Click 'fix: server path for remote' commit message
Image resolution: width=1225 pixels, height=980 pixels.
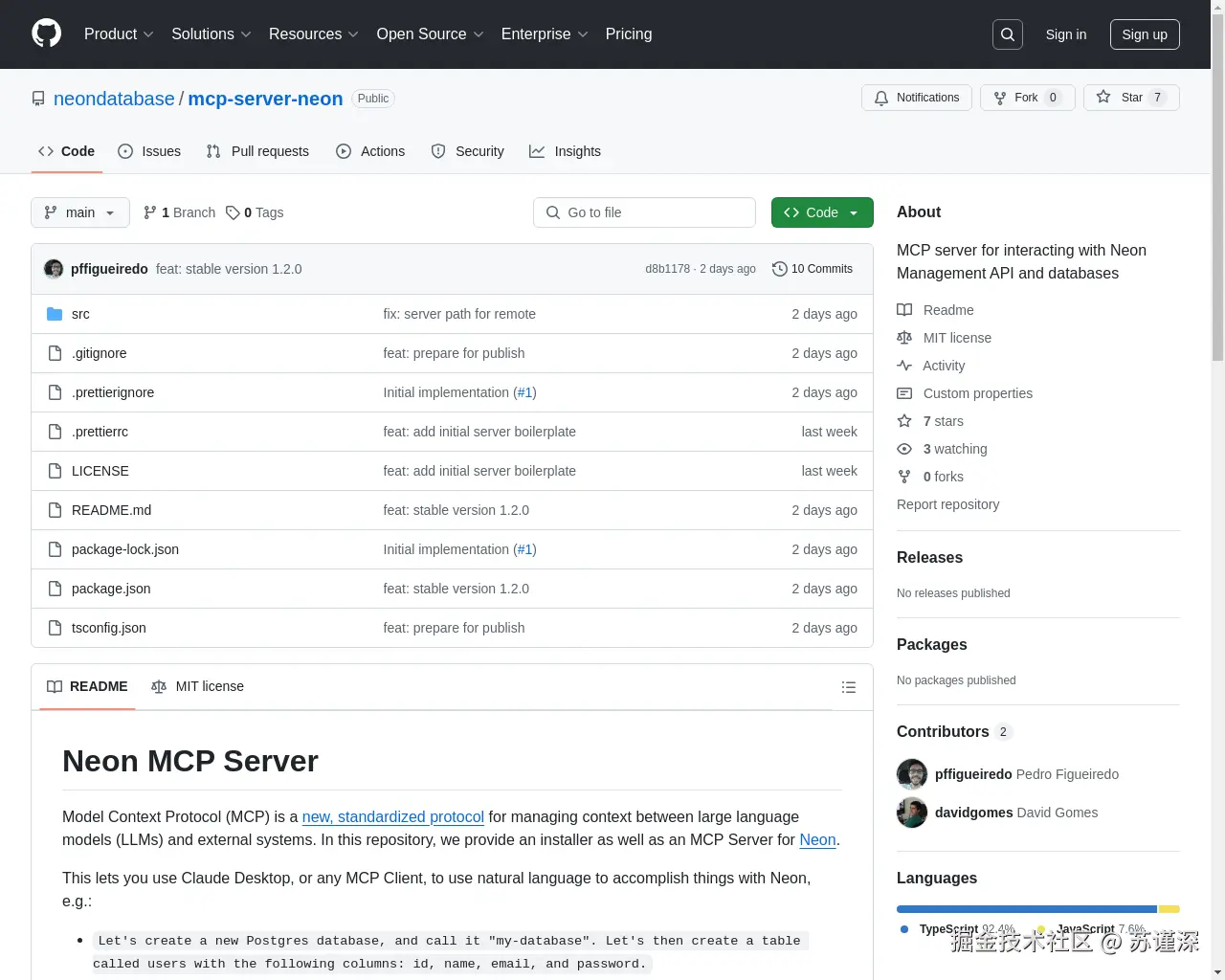point(459,314)
